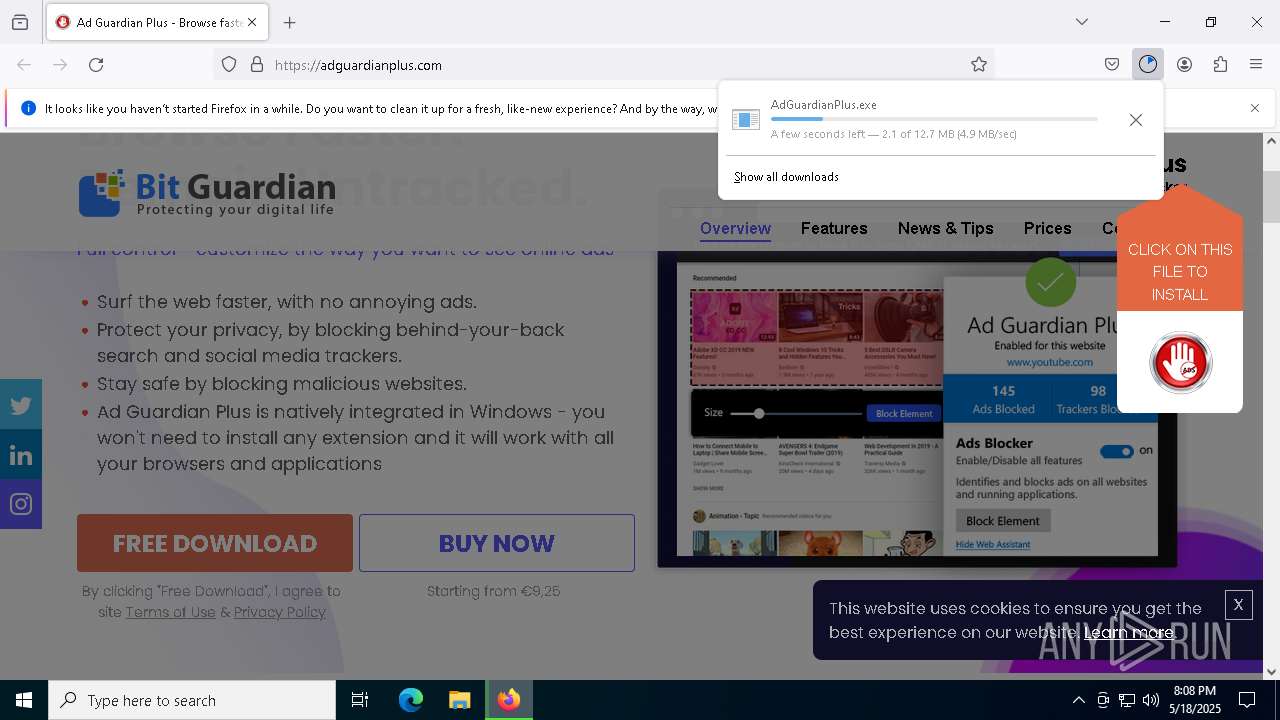Image resolution: width=1280 pixels, height=720 pixels.
Task: Click the FREE DOWNLOAD button
Action: pyautogui.click(x=215, y=543)
